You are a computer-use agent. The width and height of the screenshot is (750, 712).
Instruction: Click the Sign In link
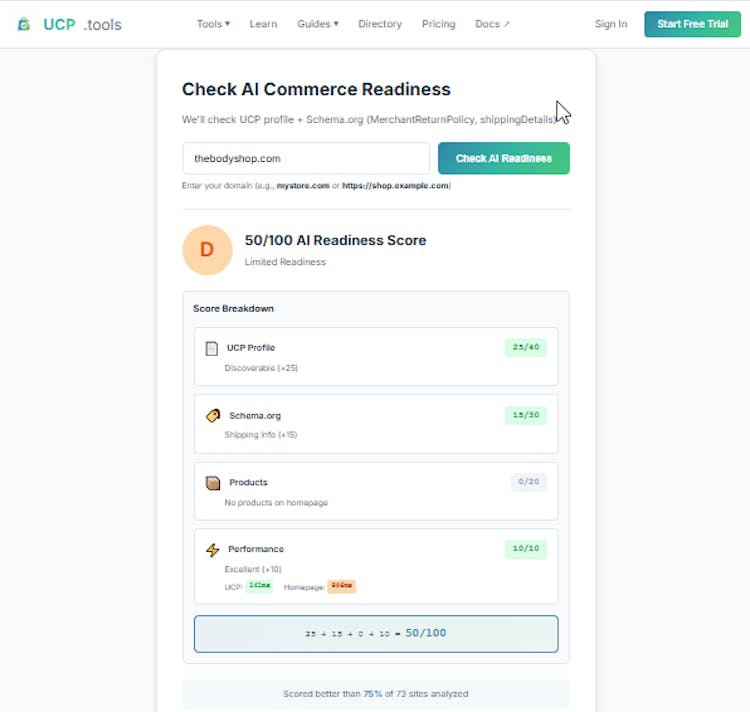coord(611,24)
